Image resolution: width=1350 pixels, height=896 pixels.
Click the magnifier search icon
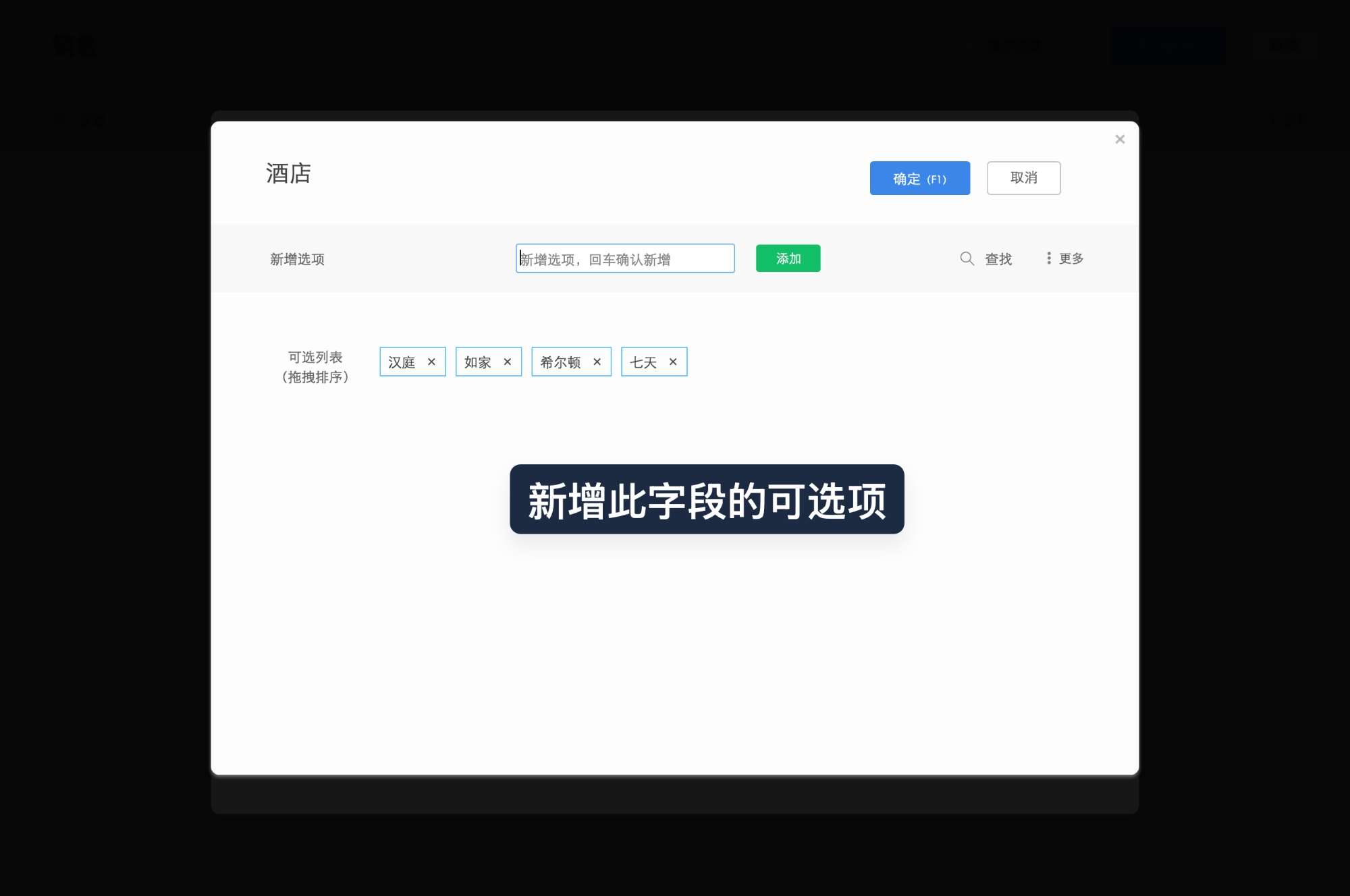[967, 258]
